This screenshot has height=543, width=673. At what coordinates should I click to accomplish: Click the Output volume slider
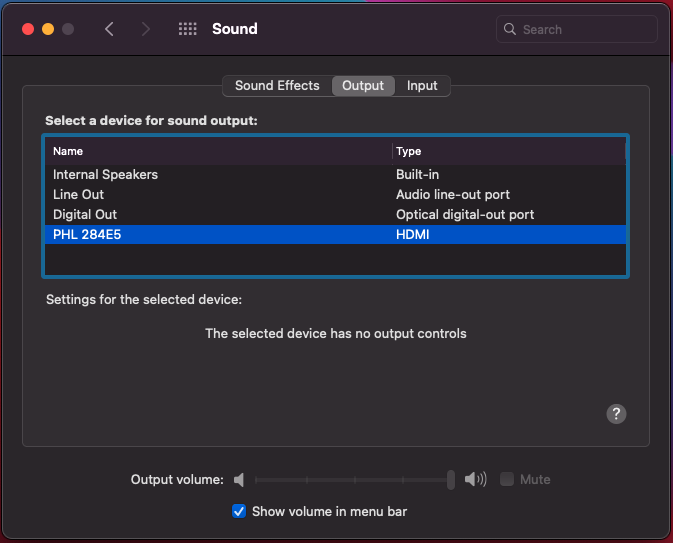350,480
